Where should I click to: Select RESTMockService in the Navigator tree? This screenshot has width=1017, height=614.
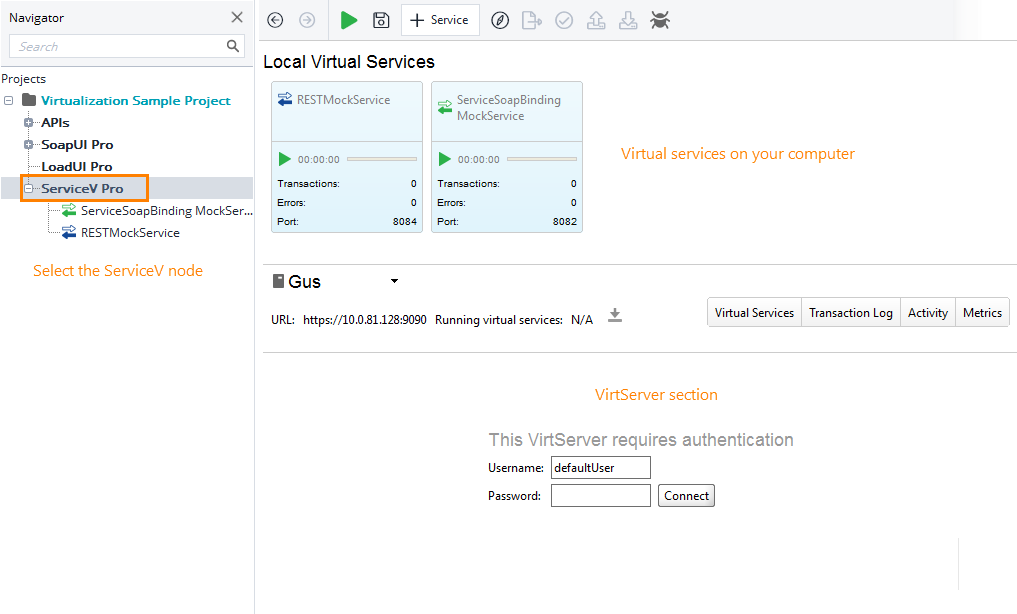point(130,233)
